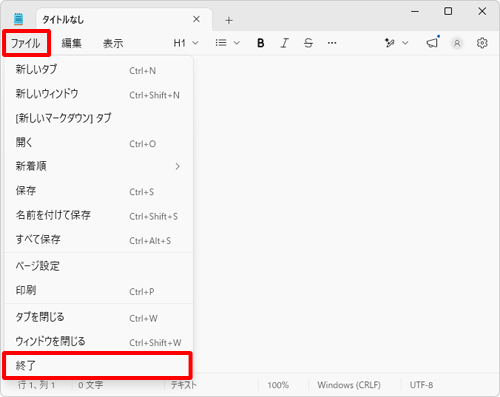Viewport: 500px width, 397px height.
Task: Expand the rewrite options dropdown arrow
Action: point(405,43)
